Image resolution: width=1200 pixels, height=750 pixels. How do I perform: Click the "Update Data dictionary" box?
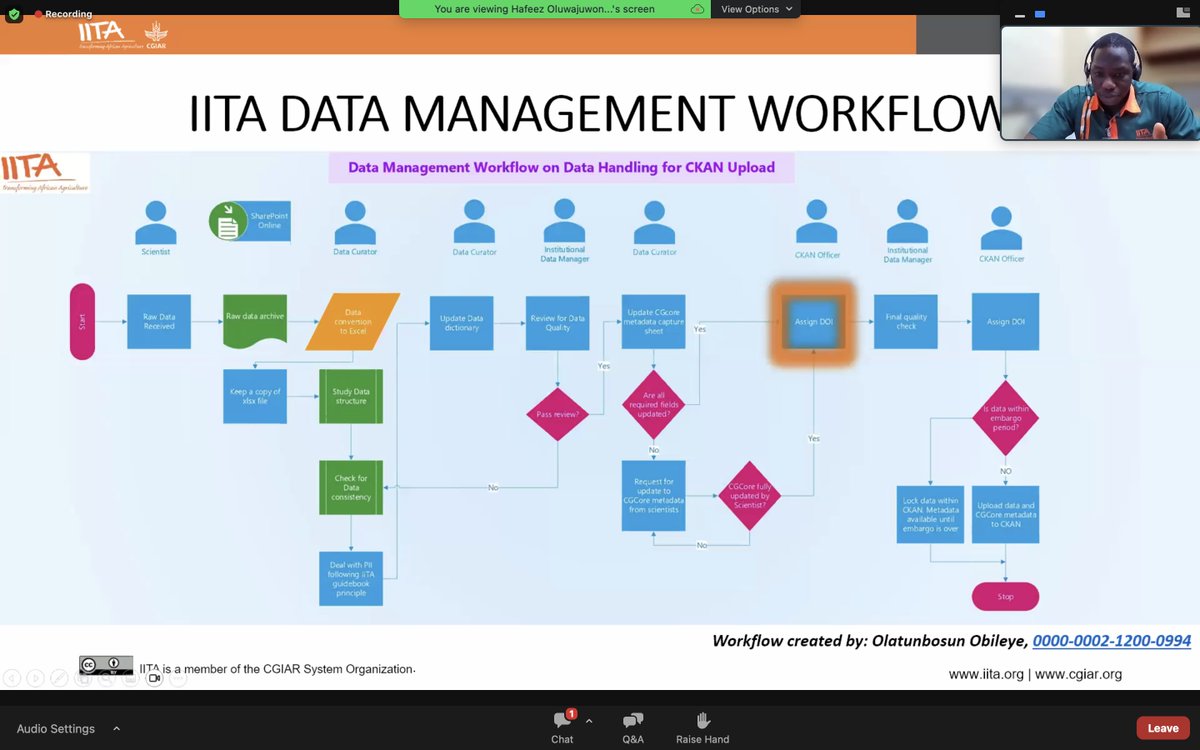coord(461,322)
